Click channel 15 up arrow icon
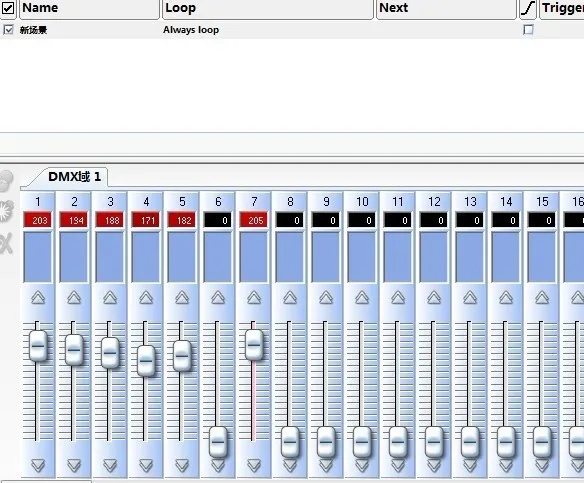Screen dimensions: 584x483 (542, 298)
